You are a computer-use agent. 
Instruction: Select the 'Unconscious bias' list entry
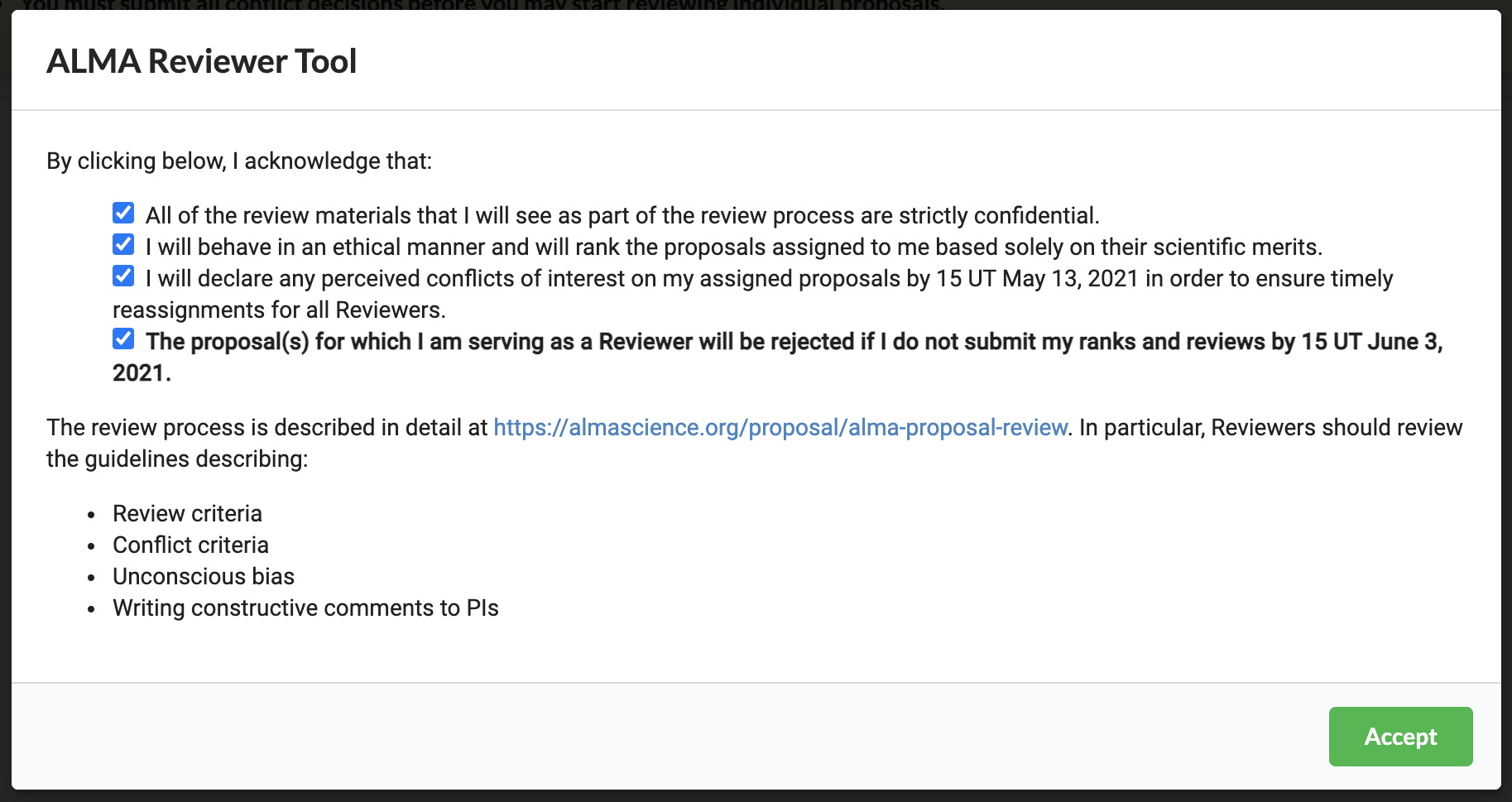[x=204, y=577]
